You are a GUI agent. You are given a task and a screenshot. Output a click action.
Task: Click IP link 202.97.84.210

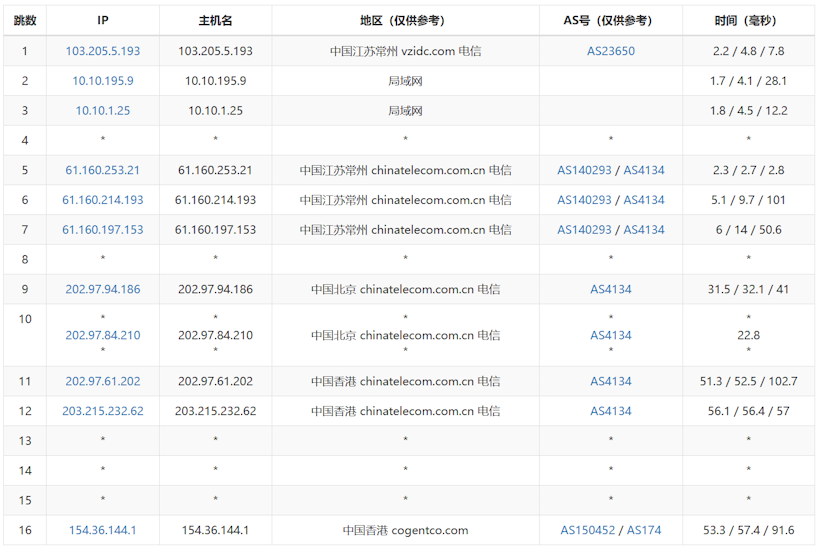(x=103, y=336)
